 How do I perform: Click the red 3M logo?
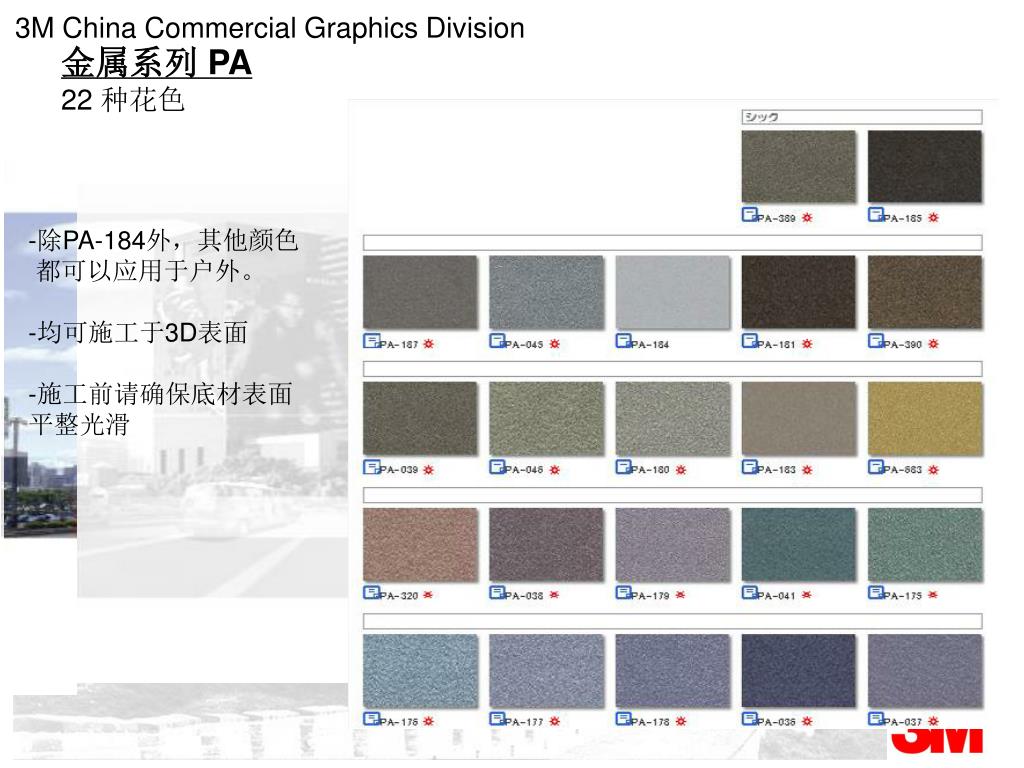[938, 742]
